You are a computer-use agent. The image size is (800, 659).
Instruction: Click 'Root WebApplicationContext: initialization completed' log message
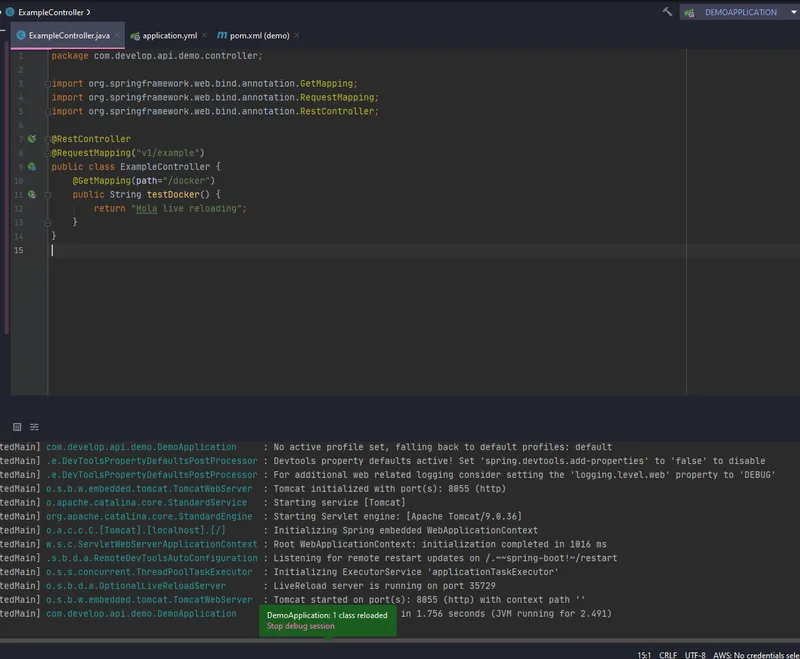coord(440,544)
